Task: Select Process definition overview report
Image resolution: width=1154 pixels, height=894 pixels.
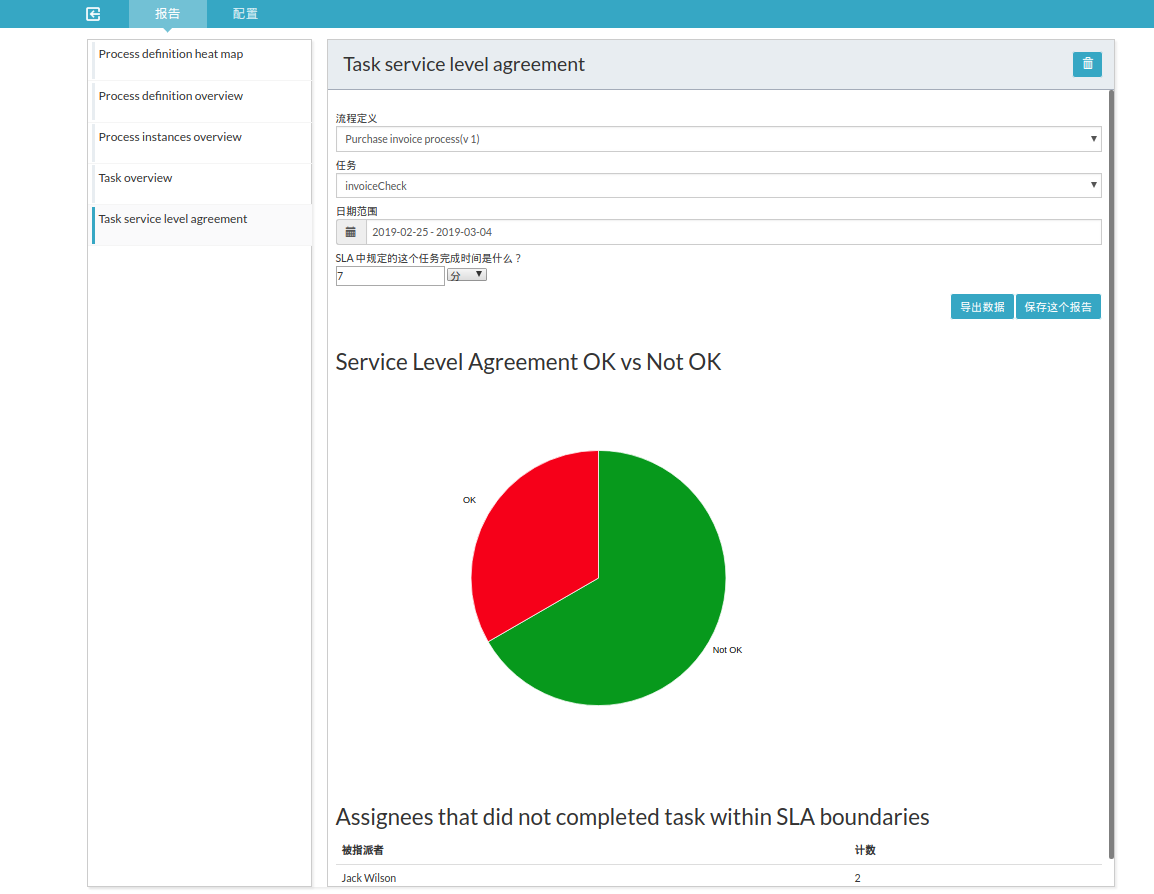Action: click(171, 96)
